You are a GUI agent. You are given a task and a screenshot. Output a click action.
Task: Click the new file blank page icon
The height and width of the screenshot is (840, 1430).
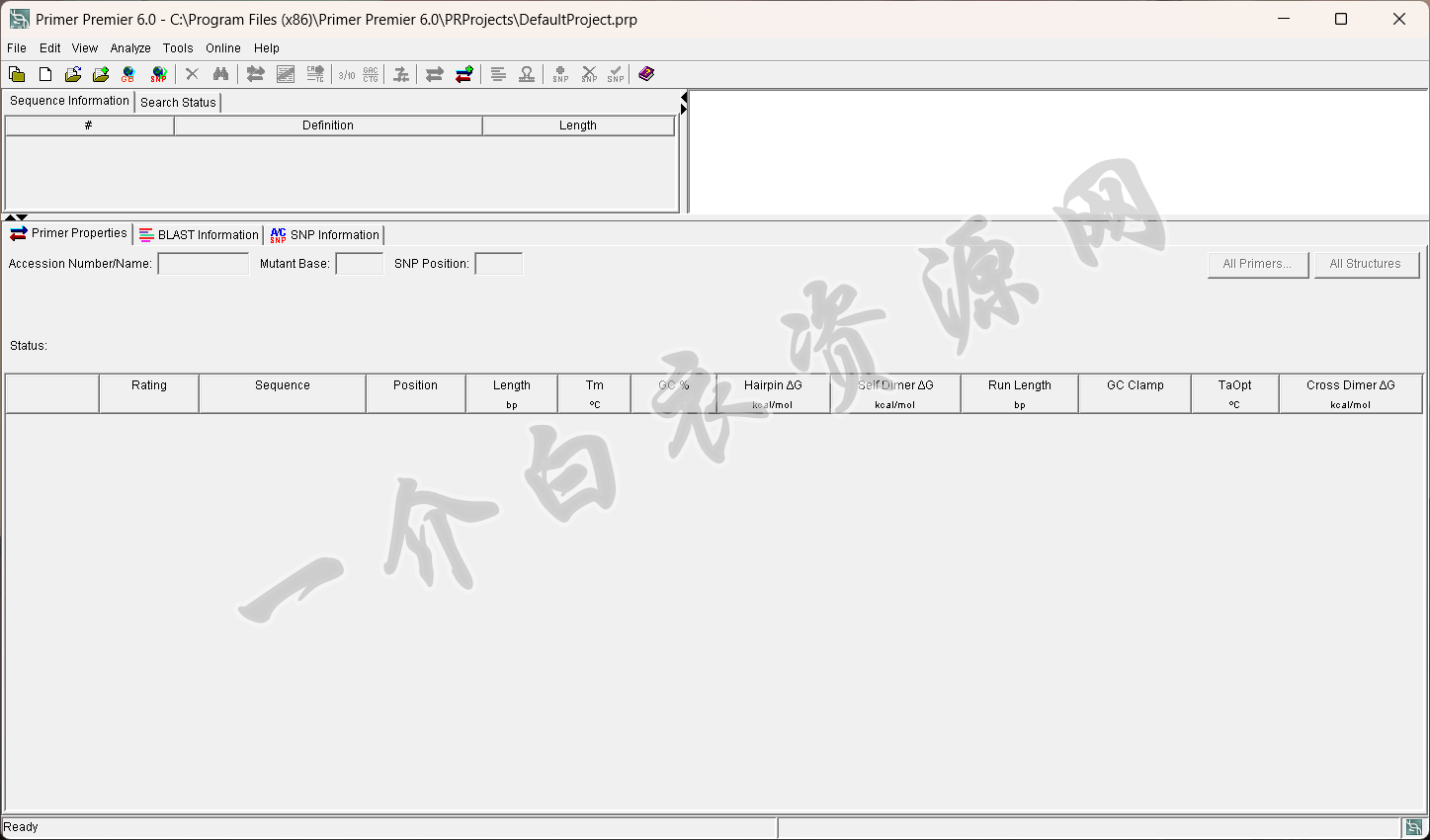45,74
